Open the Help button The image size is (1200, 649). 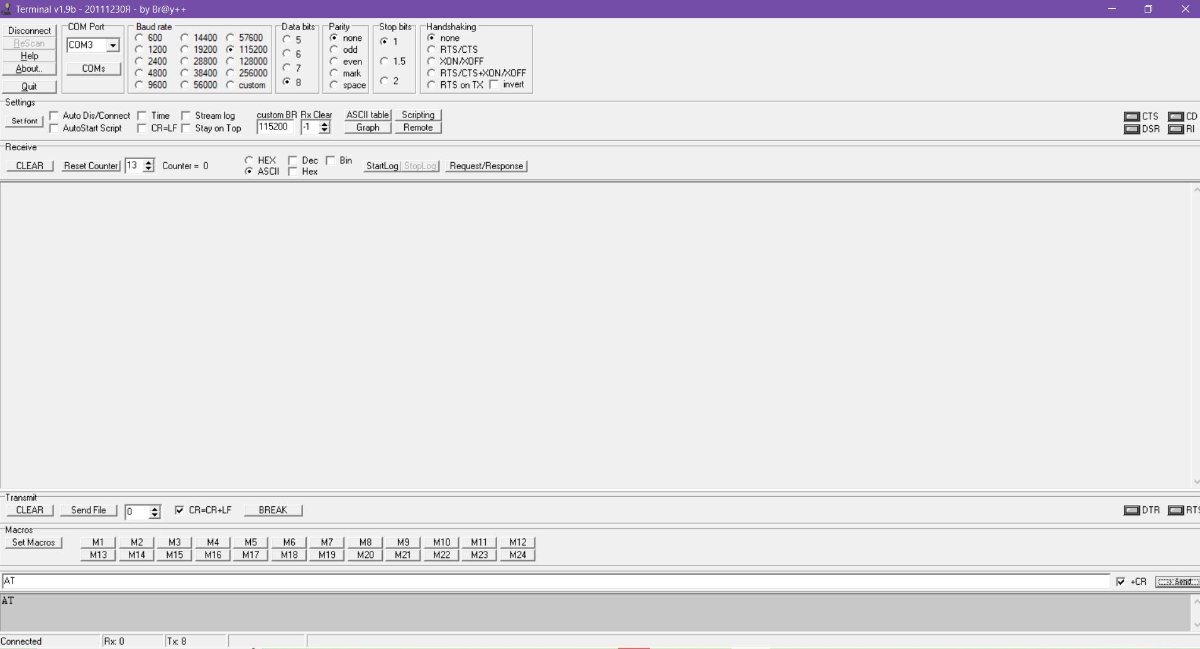30,56
